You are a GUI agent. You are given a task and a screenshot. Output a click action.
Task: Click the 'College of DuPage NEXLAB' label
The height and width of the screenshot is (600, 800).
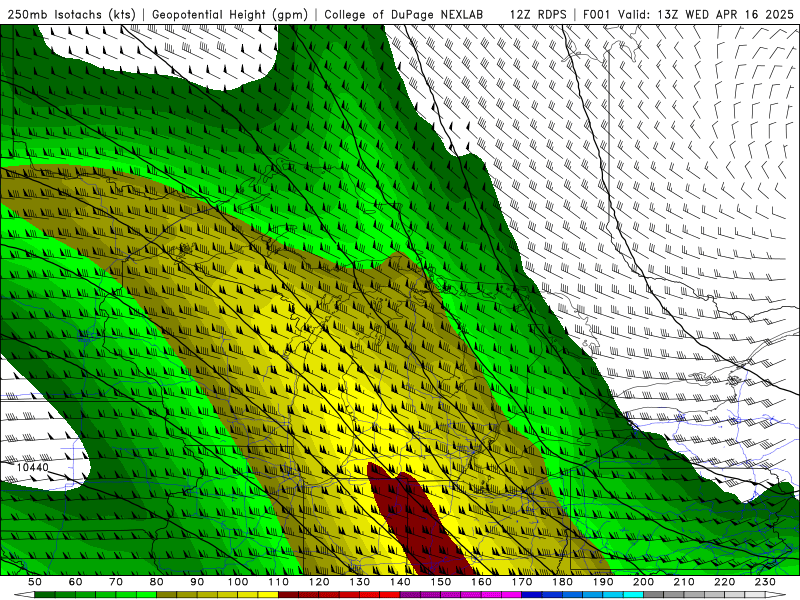[x=404, y=14]
